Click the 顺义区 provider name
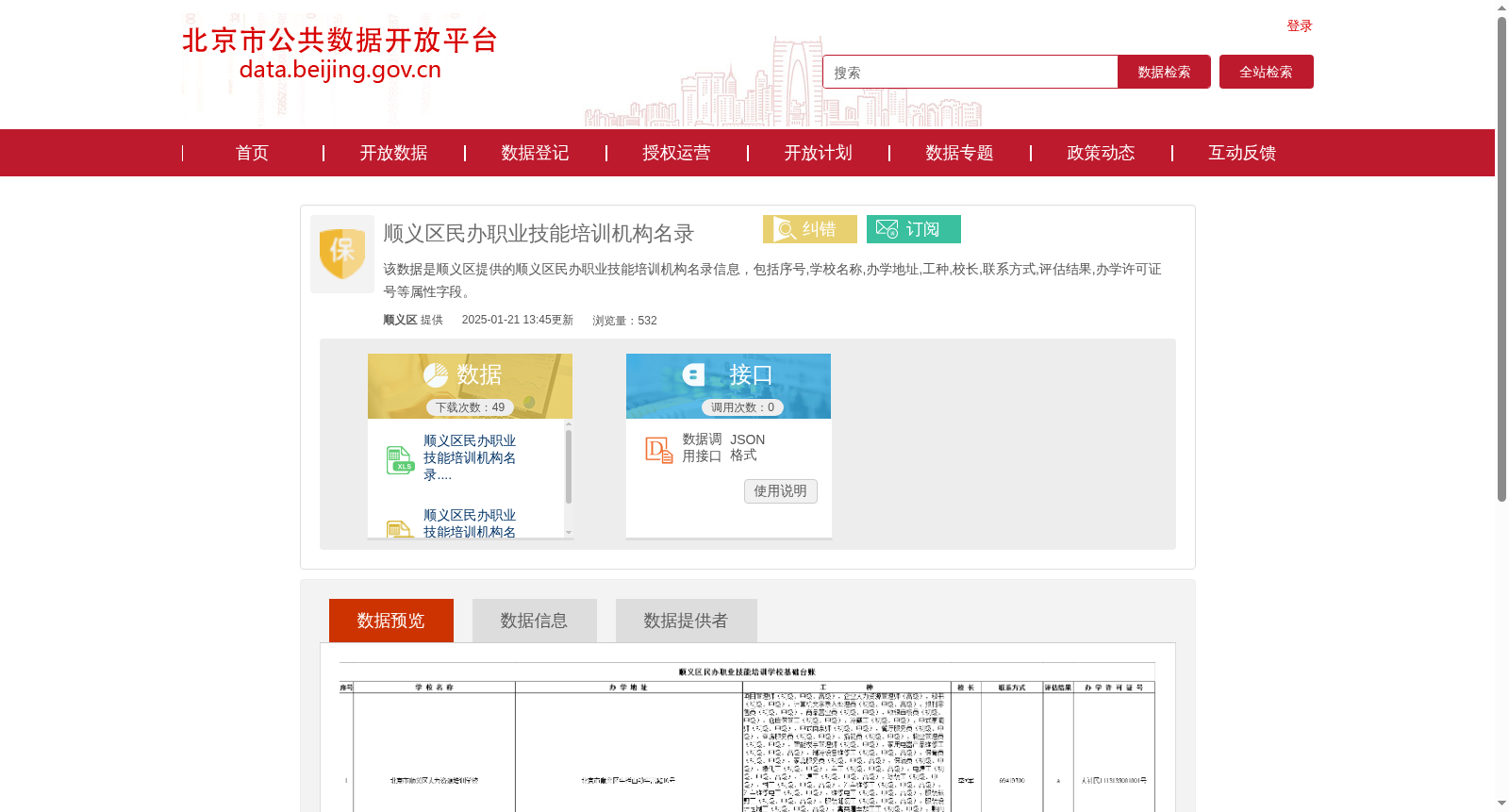Screen dimensions: 1509x812 tap(400, 320)
